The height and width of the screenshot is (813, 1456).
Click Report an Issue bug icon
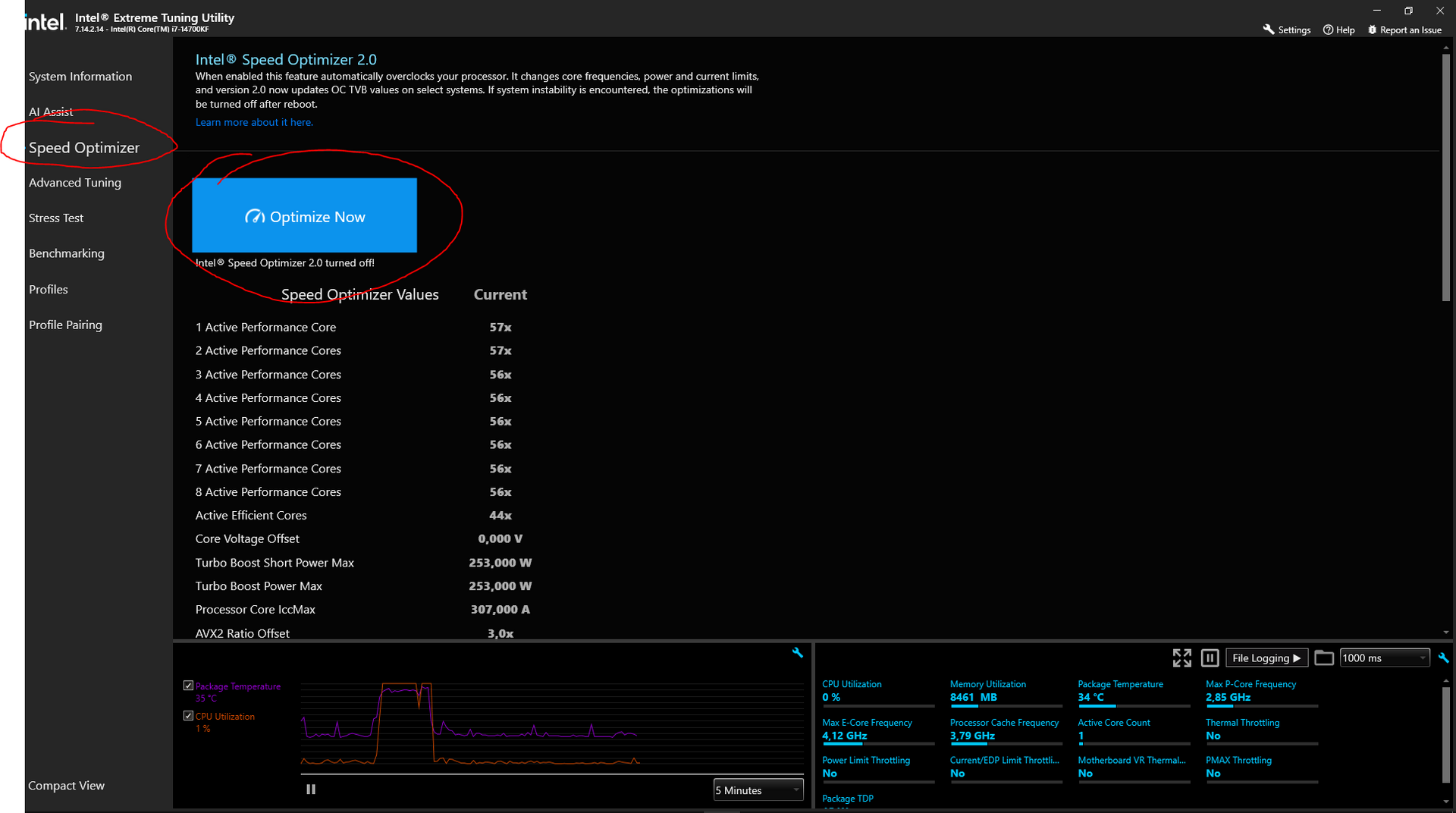coord(1372,30)
